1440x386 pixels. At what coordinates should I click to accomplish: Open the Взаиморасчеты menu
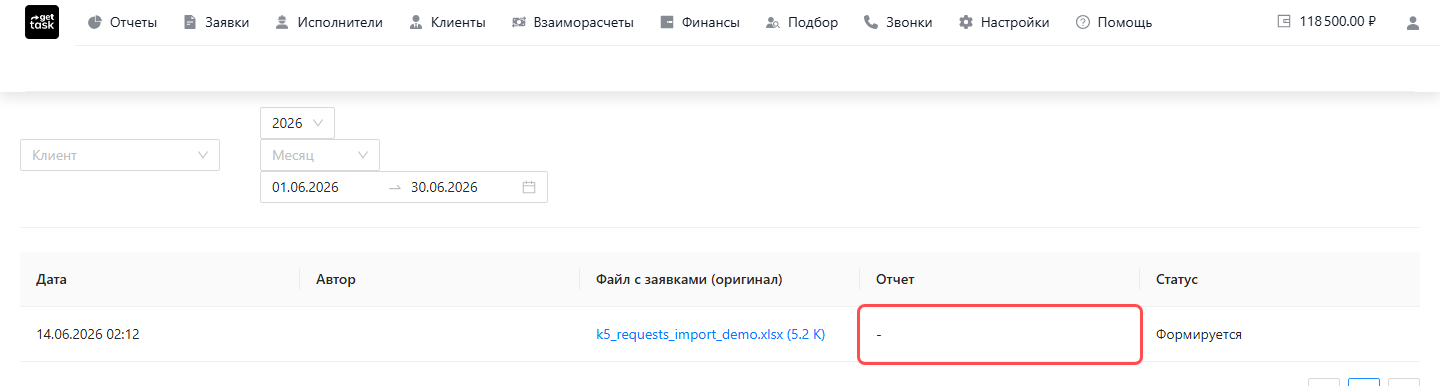tap(572, 22)
